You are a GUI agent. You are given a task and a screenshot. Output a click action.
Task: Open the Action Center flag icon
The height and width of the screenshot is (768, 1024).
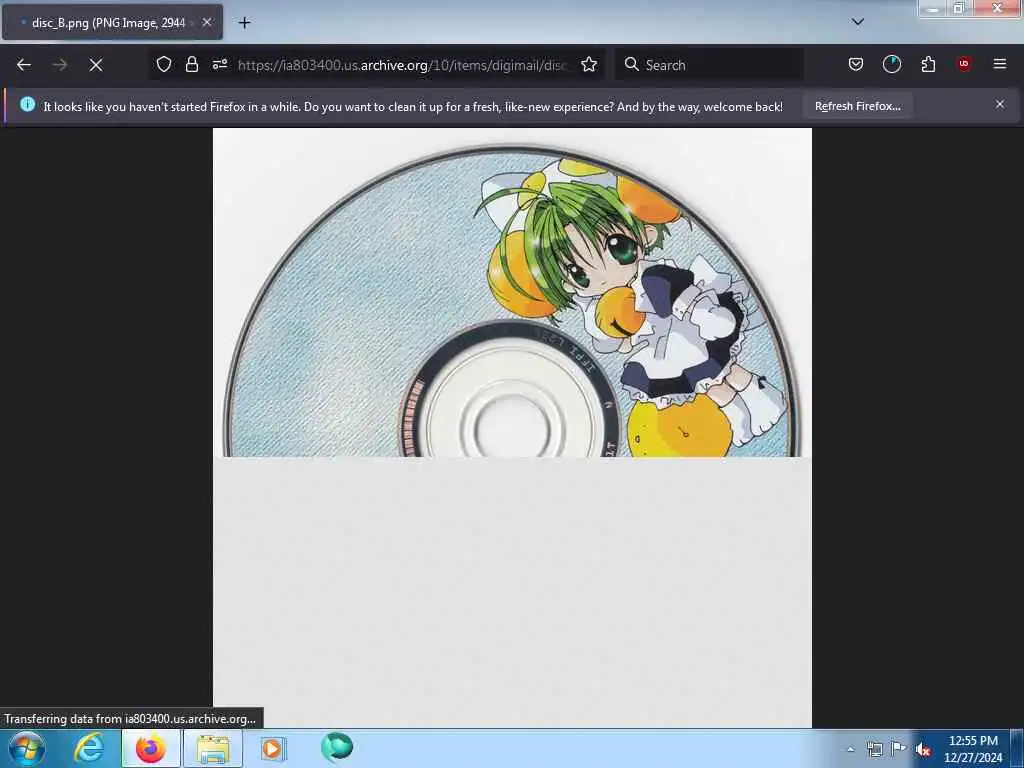click(x=899, y=748)
